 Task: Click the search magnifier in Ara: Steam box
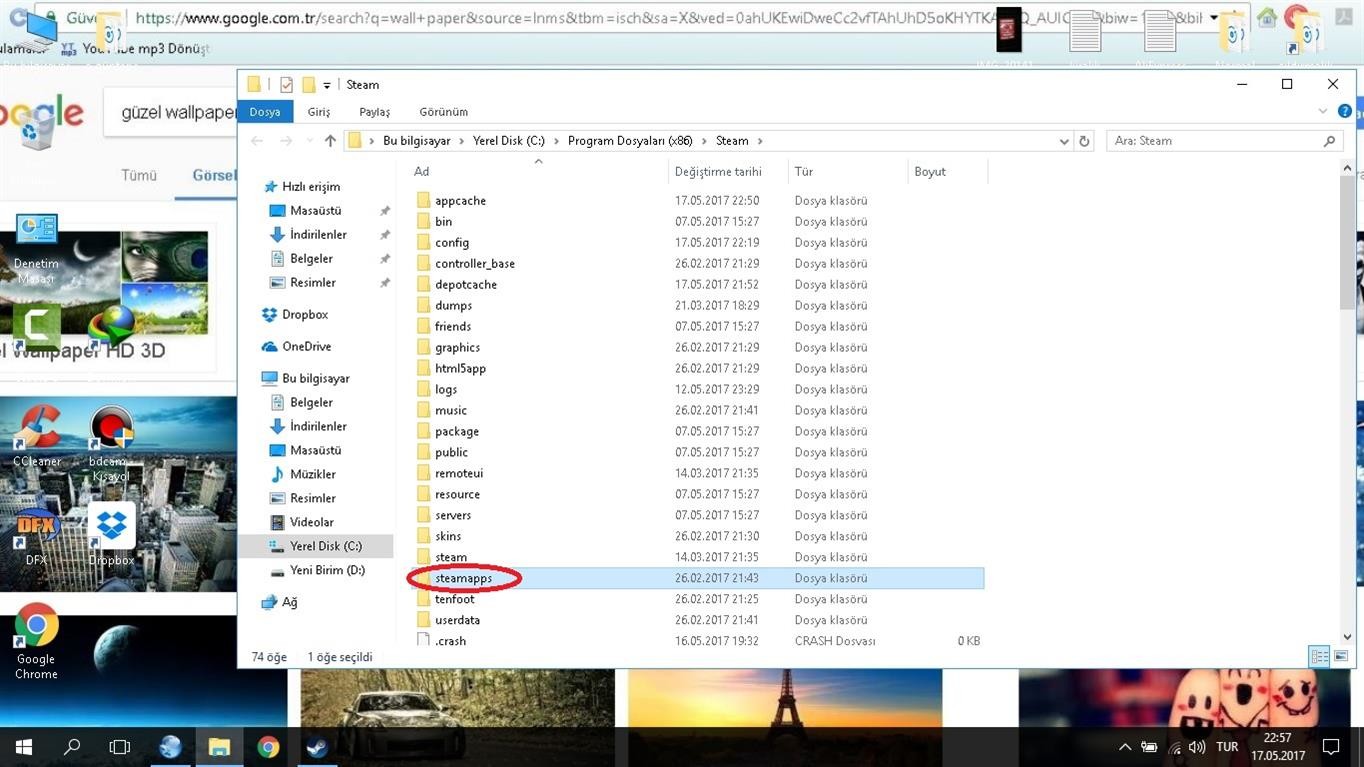tap(1329, 141)
